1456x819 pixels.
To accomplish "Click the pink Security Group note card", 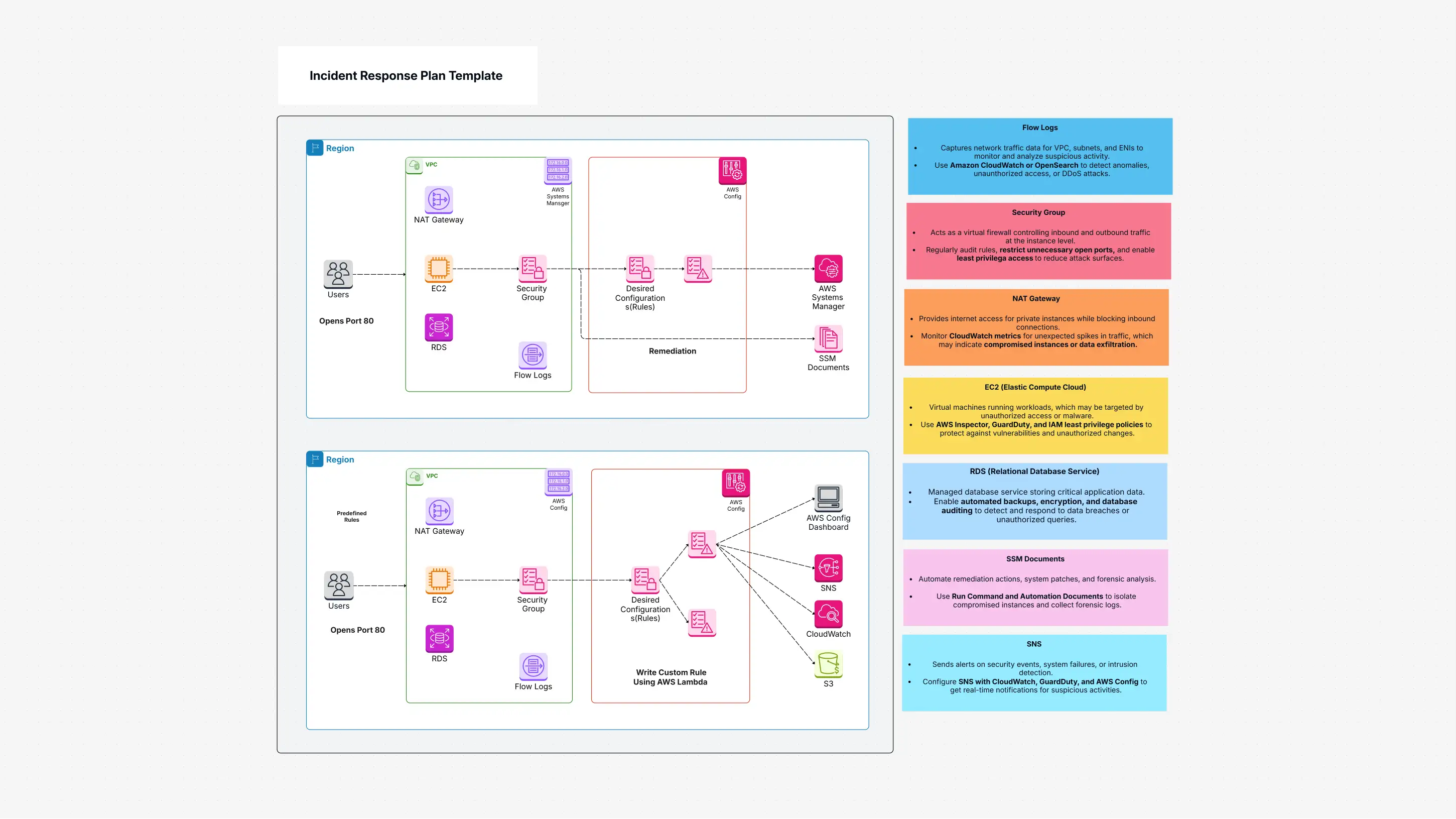I will tap(1038, 241).
